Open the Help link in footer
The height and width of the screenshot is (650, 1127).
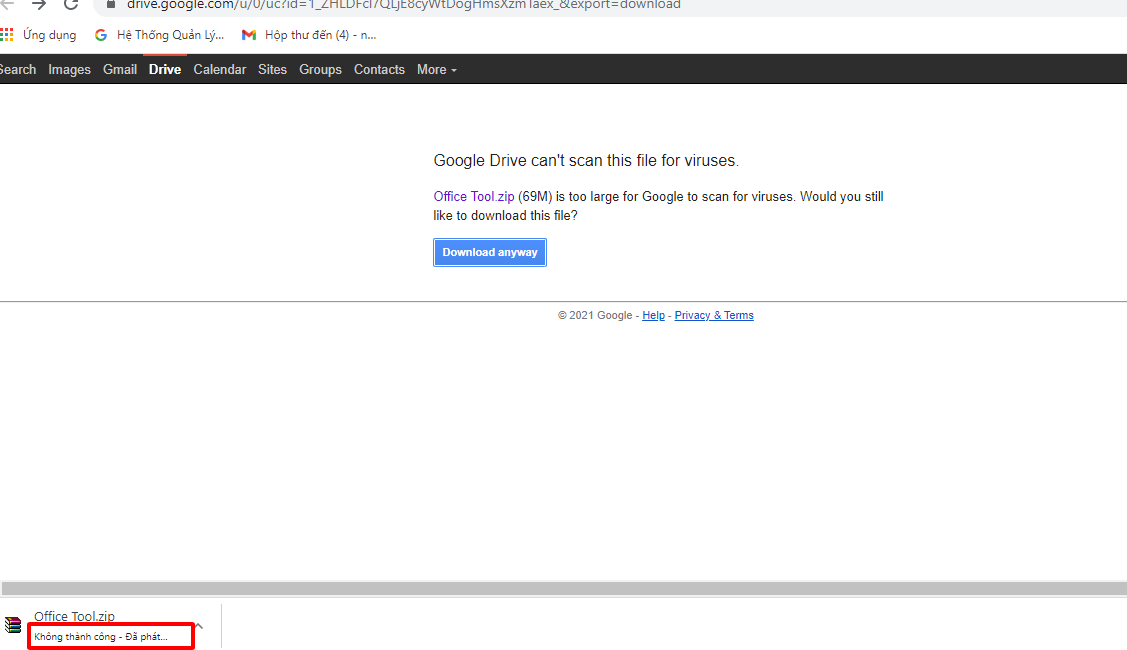pos(653,315)
